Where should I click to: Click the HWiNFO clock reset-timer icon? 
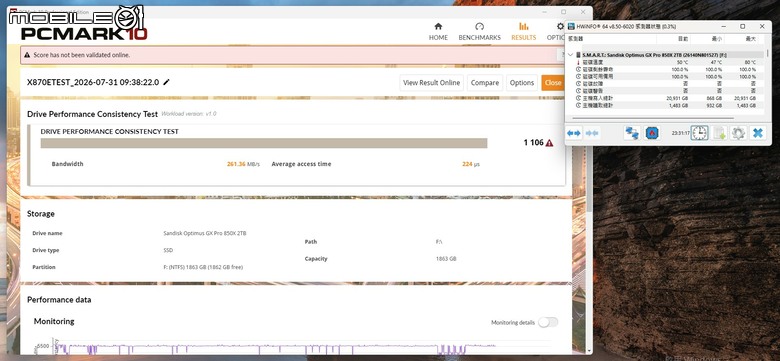coord(699,133)
